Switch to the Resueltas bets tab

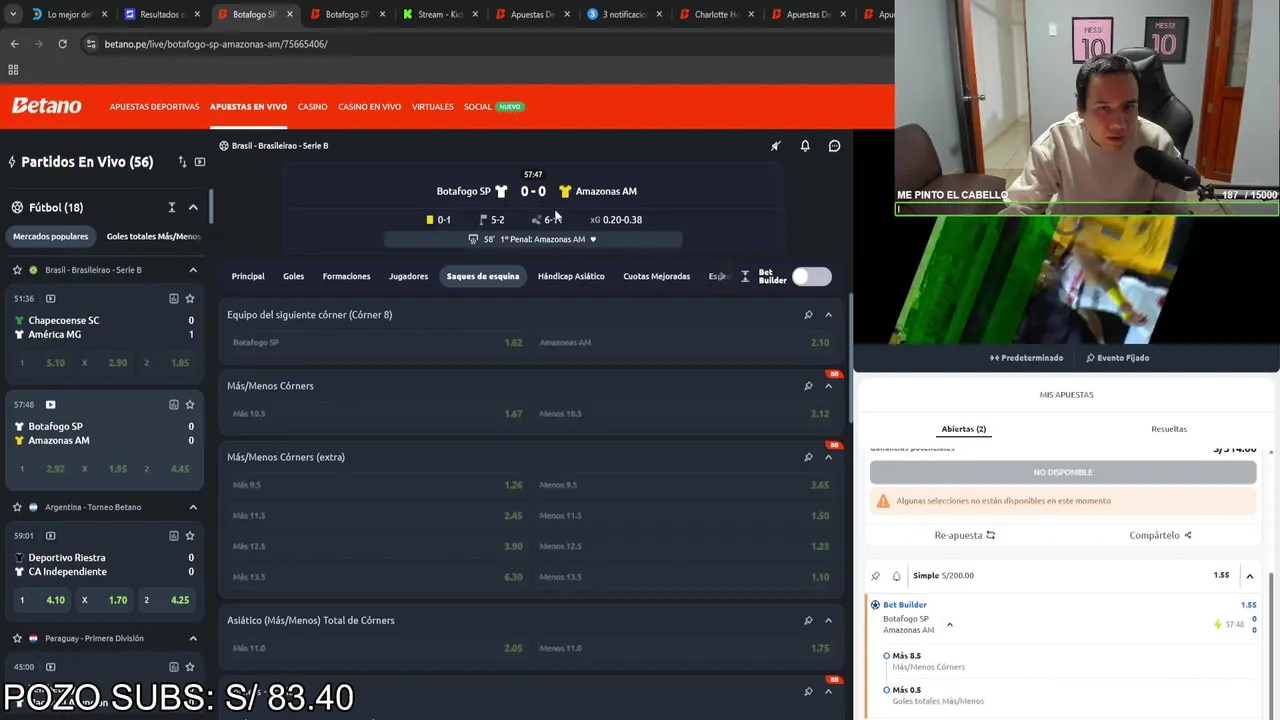pos(1169,429)
